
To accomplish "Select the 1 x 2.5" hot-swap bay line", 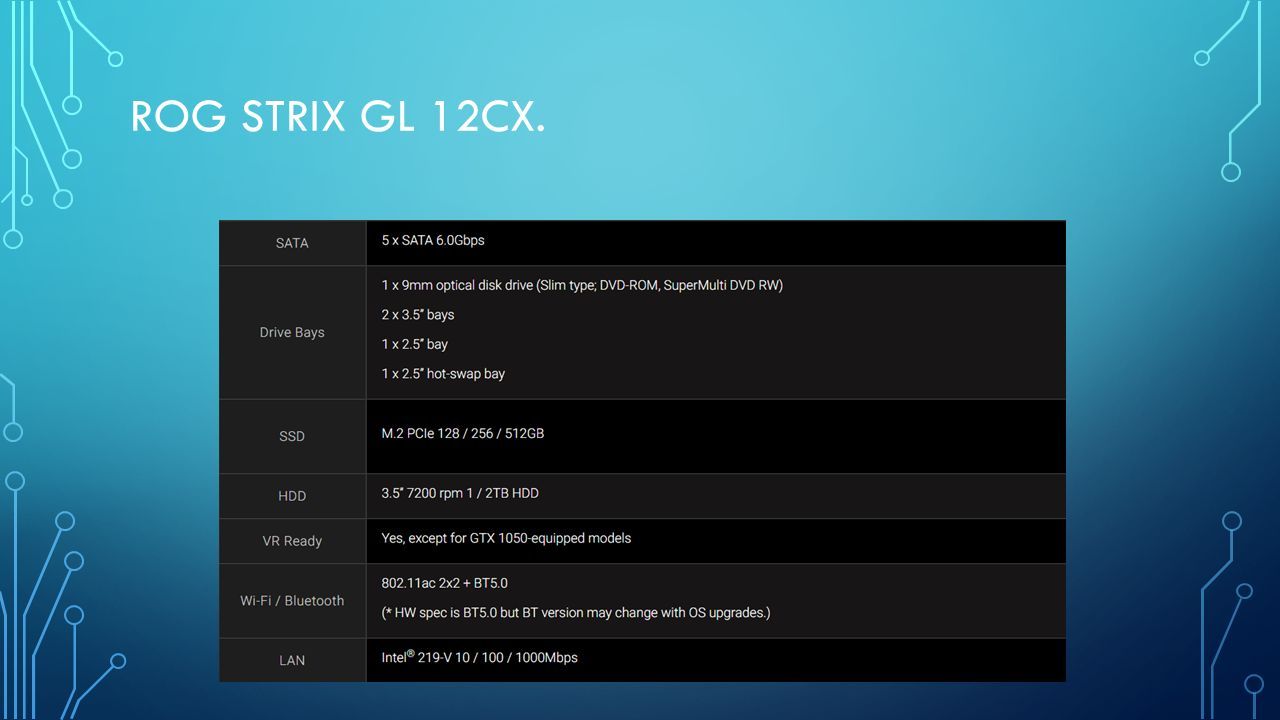I will click(x=443, y=374).
